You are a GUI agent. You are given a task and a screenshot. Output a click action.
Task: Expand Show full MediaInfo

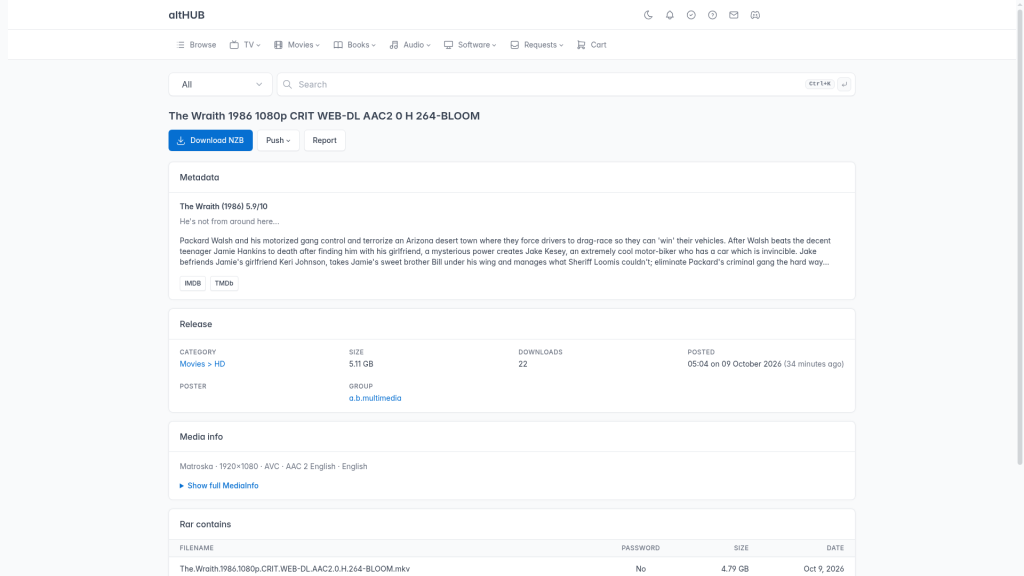pyautogui.click(x=219, y=486)
